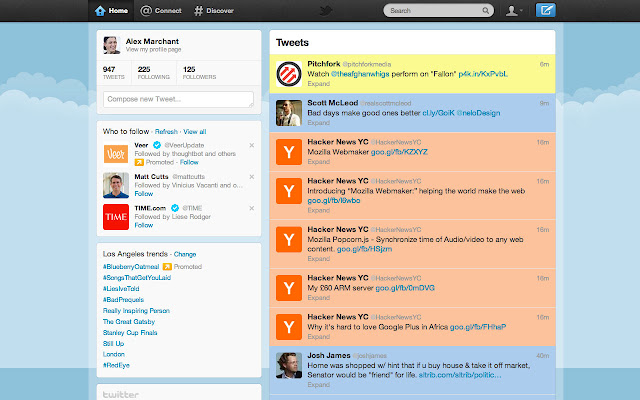Click the Compose new Tweet box
This screenshot has width=640, height=400.
pyautogui.click(x=178, y=99)
